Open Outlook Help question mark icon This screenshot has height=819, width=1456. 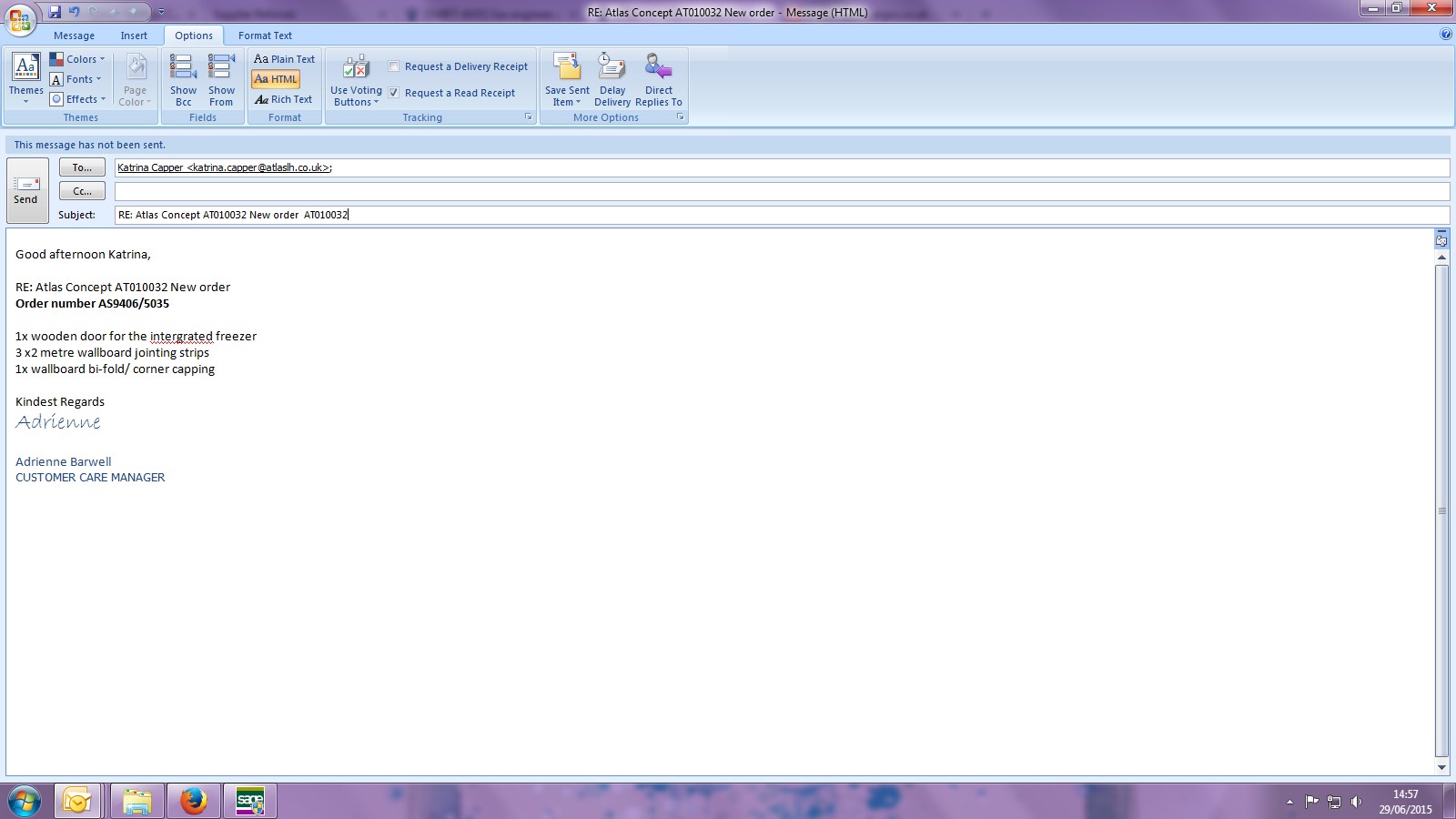[1446, 35]
